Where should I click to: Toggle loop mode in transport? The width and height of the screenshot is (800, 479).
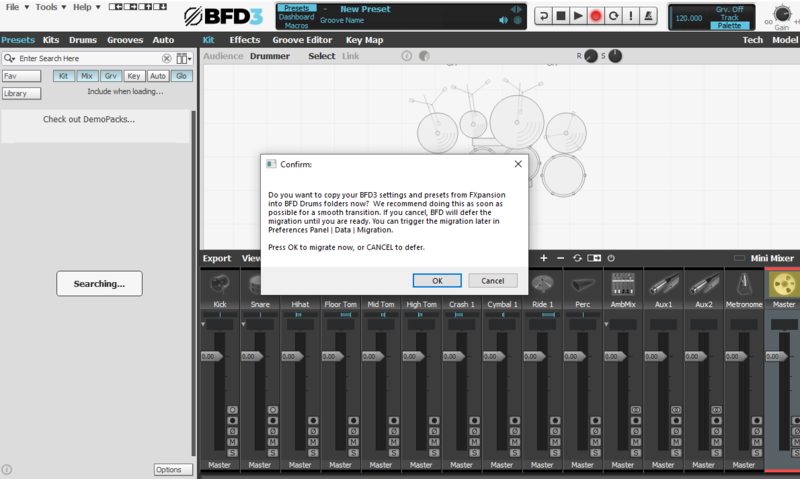(x=613, y=16)
